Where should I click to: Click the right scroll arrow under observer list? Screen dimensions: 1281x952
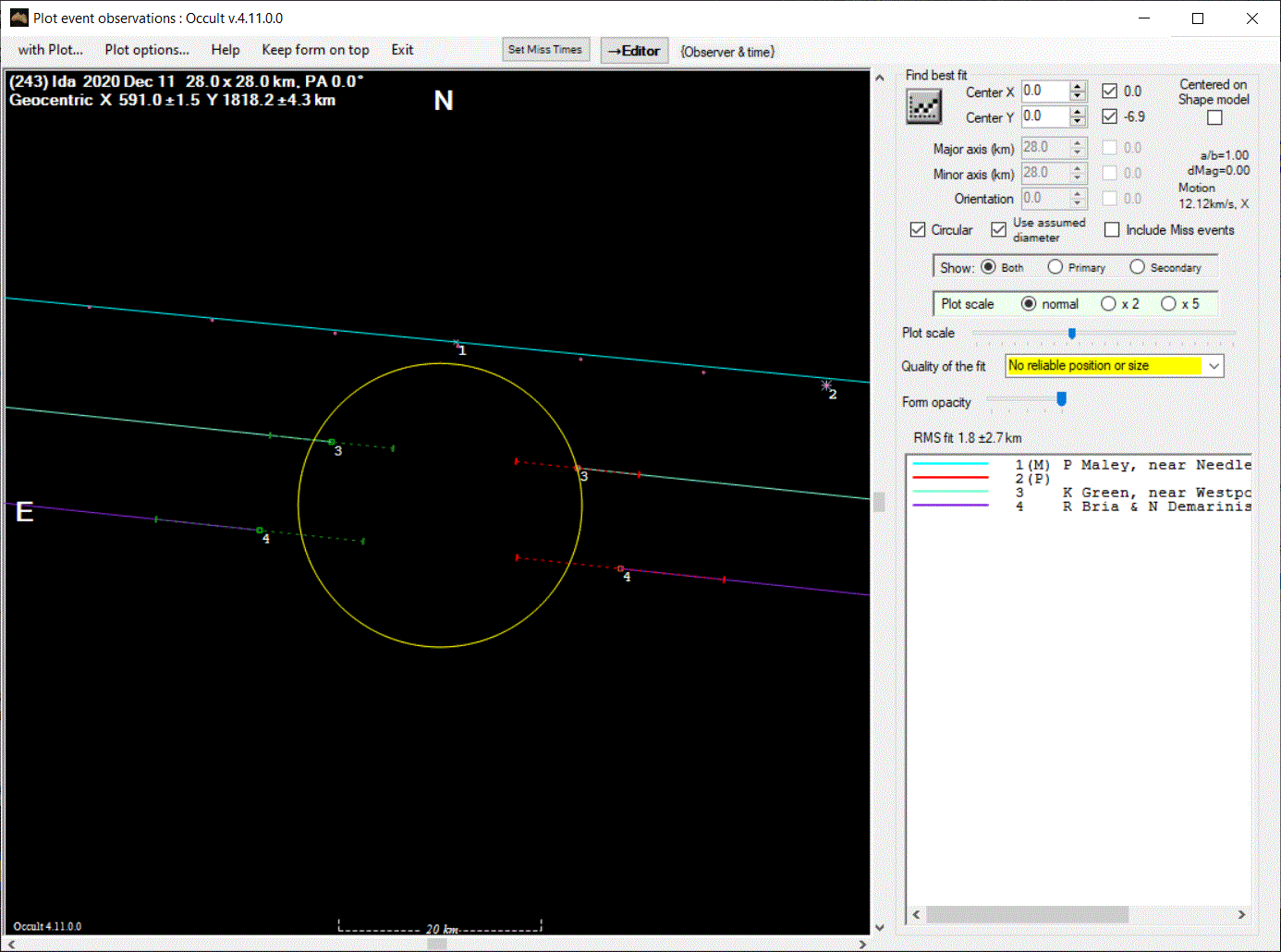(x=1241, y=914)
